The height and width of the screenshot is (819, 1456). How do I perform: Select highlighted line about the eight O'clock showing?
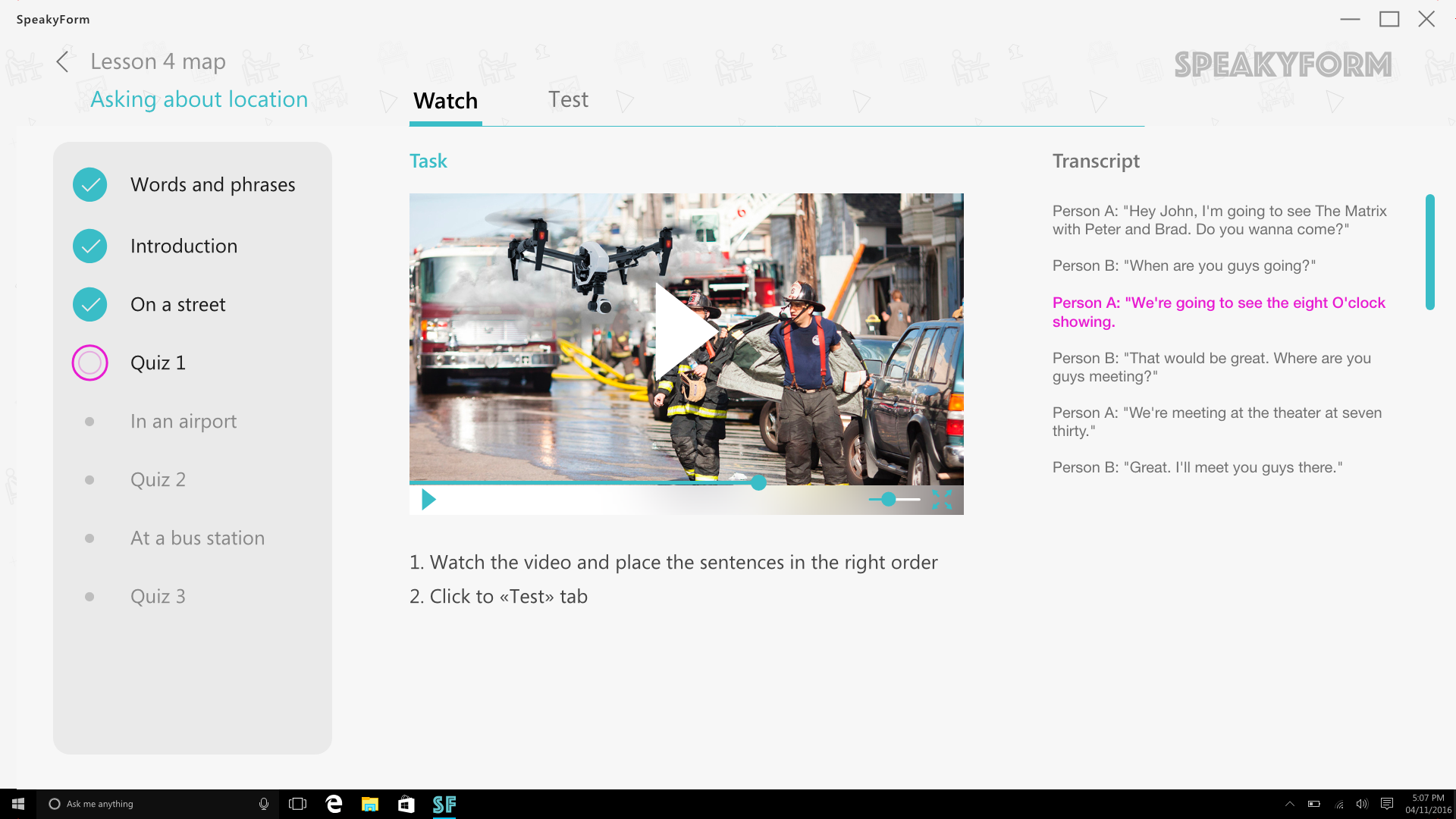(x=1219, y=312)
